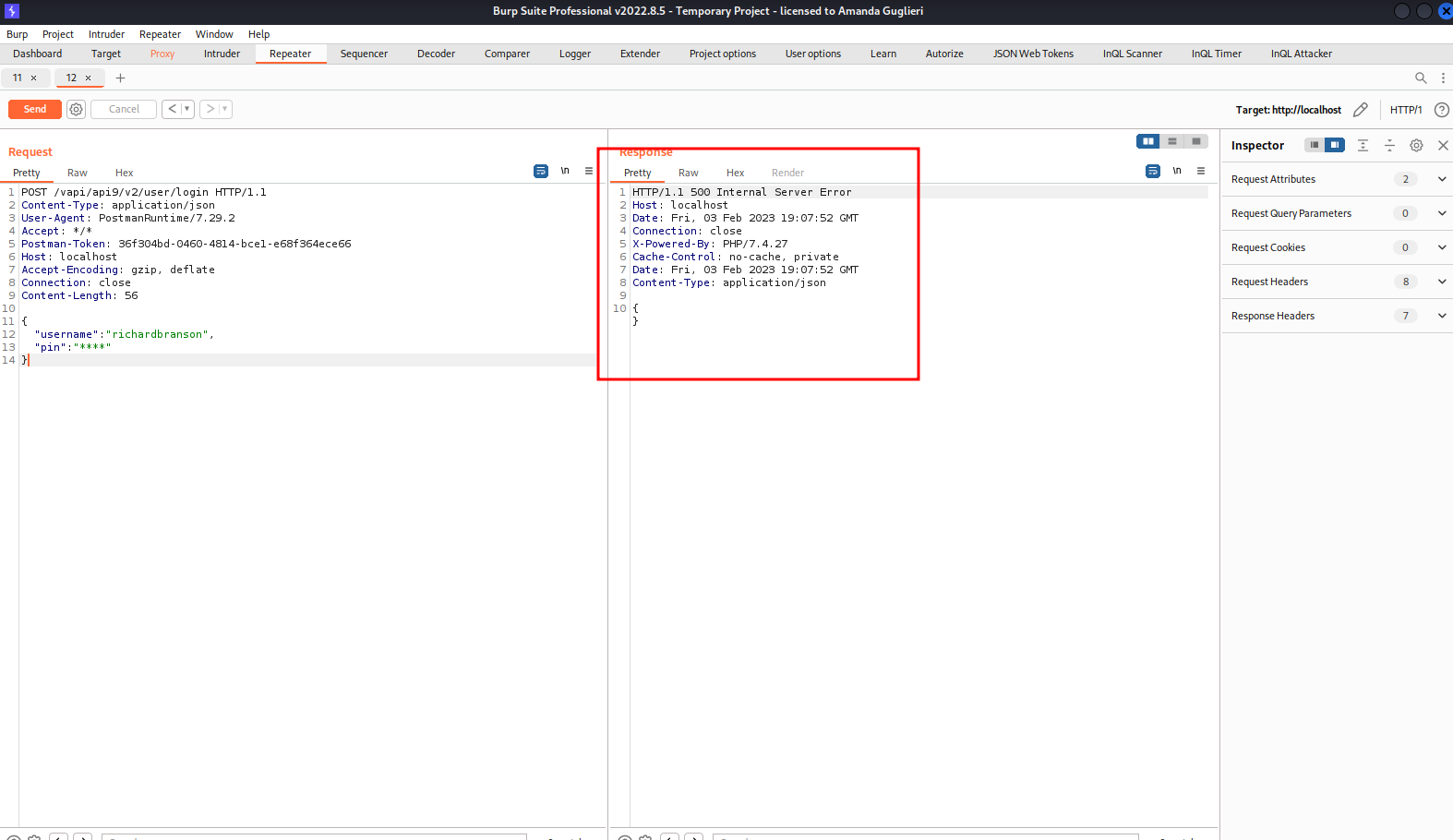Image resolution: width=1453 pixels, height=840 pixels.
Task: Toggle non-printable characters in Response panel
Action: tap(1177, 171)
